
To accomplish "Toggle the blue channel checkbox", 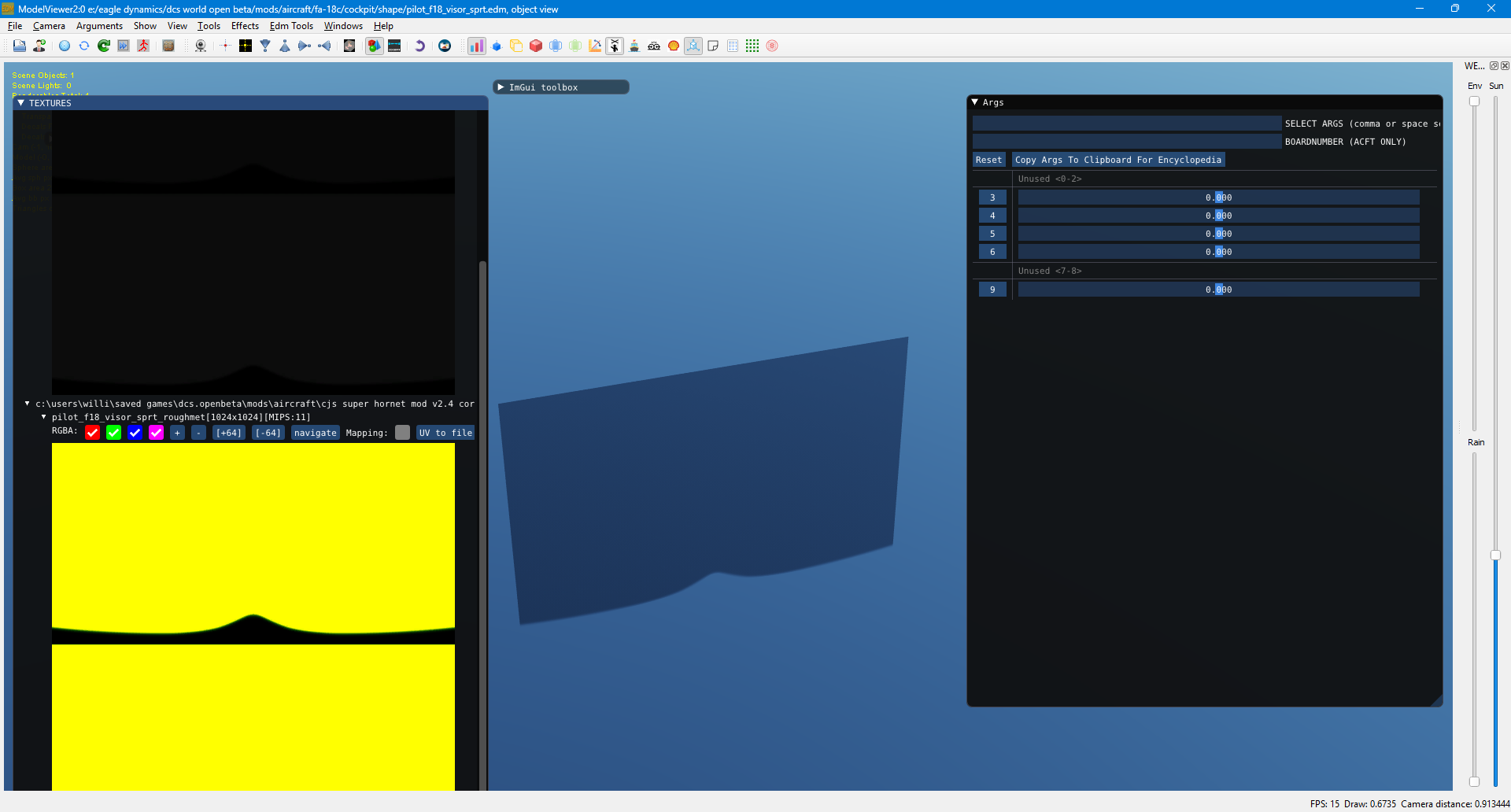I will tap(135, 433).
